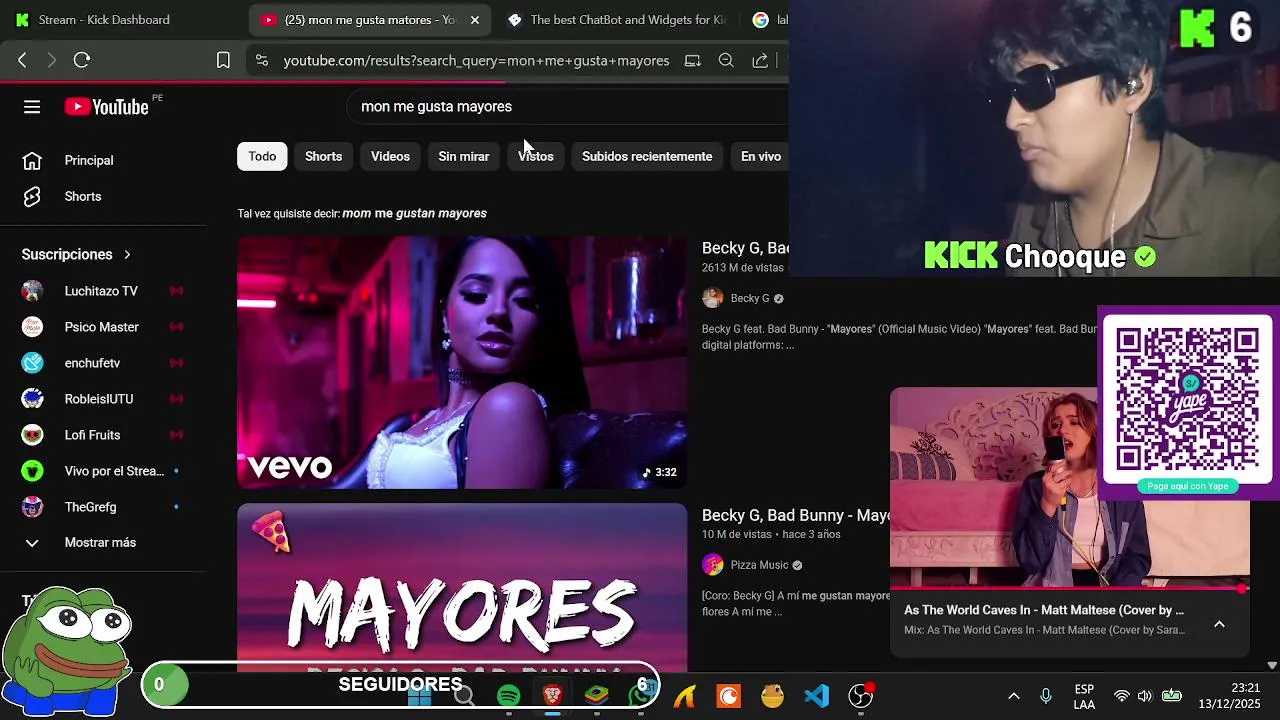Play Becky G vevo video thumbnail
Screen dimensions: 1280x720
coord(462,362)
